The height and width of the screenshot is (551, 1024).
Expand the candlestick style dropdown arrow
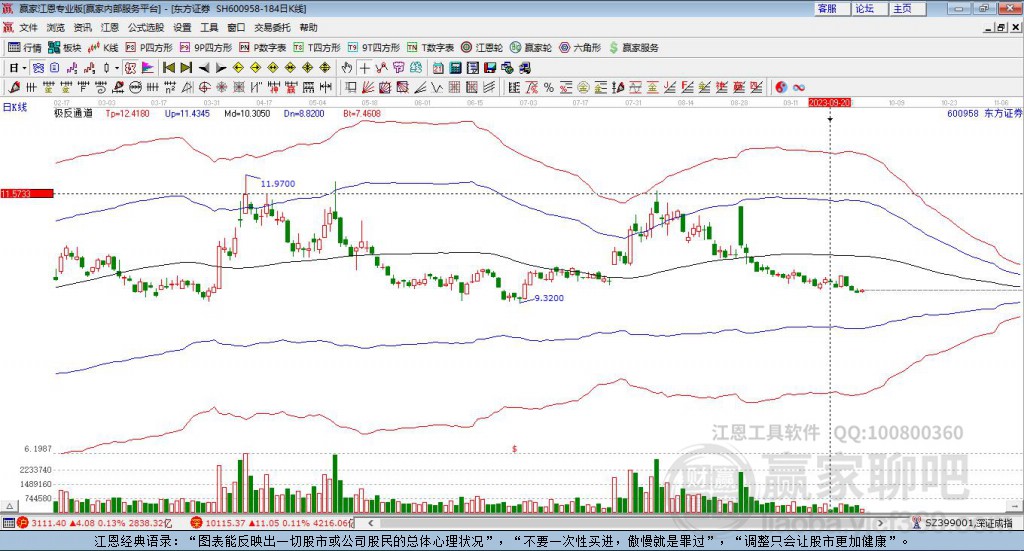(x=117, y=68)
